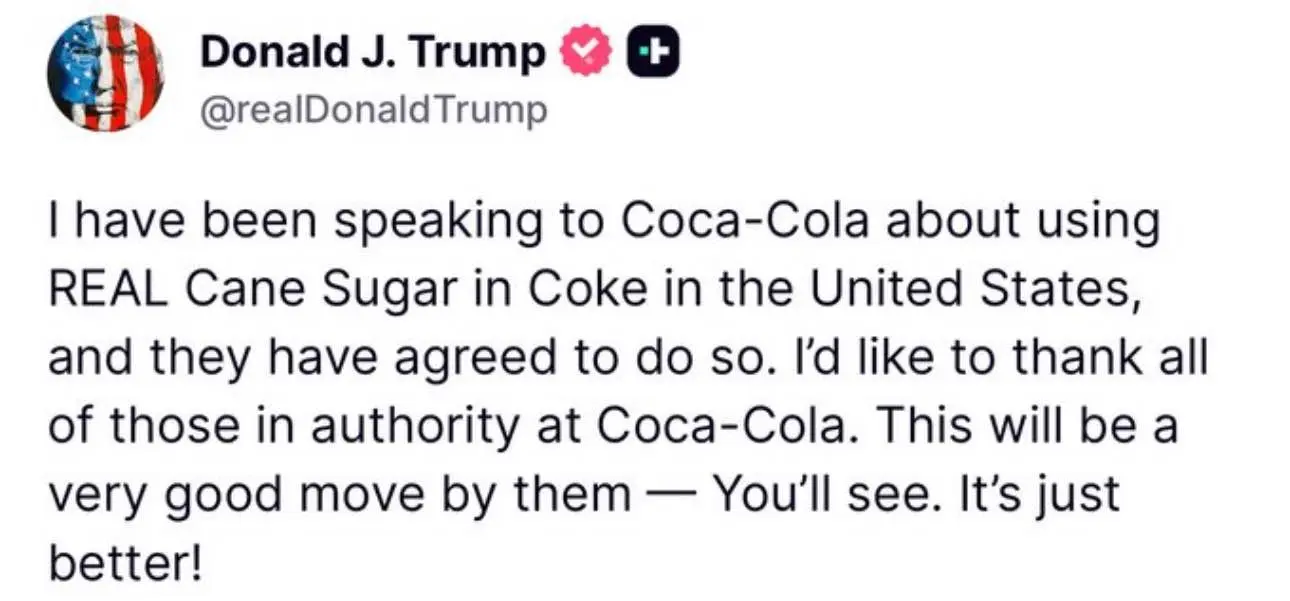Click the em dash before "You'll see"
This screenshot has width=1290, height=601.
pos(667,495)
